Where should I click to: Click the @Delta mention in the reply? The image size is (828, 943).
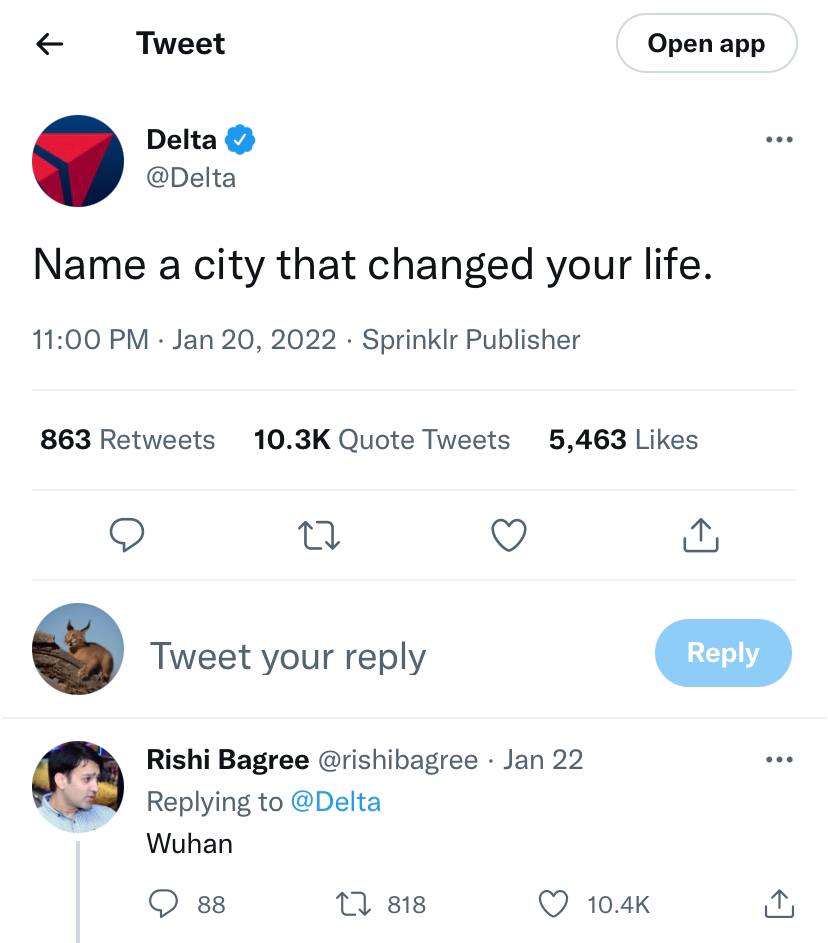(x=335, y=801)
